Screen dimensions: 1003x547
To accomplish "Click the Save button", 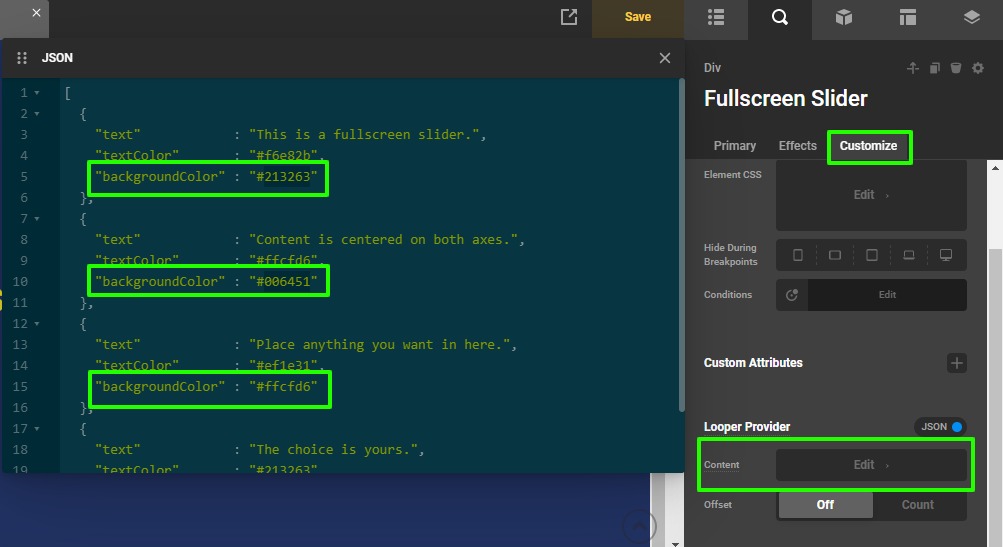I will tap(638, 17).
